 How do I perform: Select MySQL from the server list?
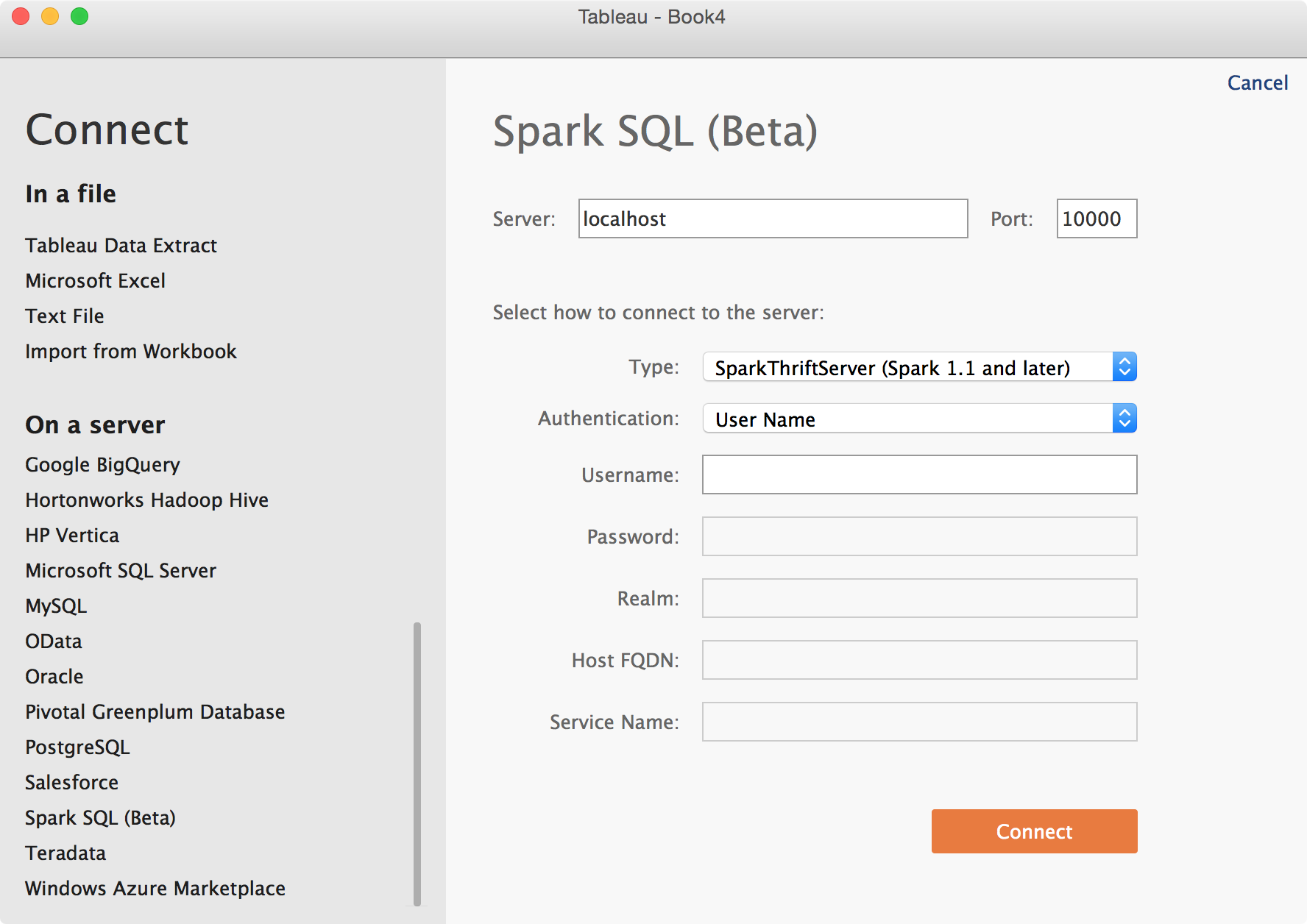click(56, 605)
